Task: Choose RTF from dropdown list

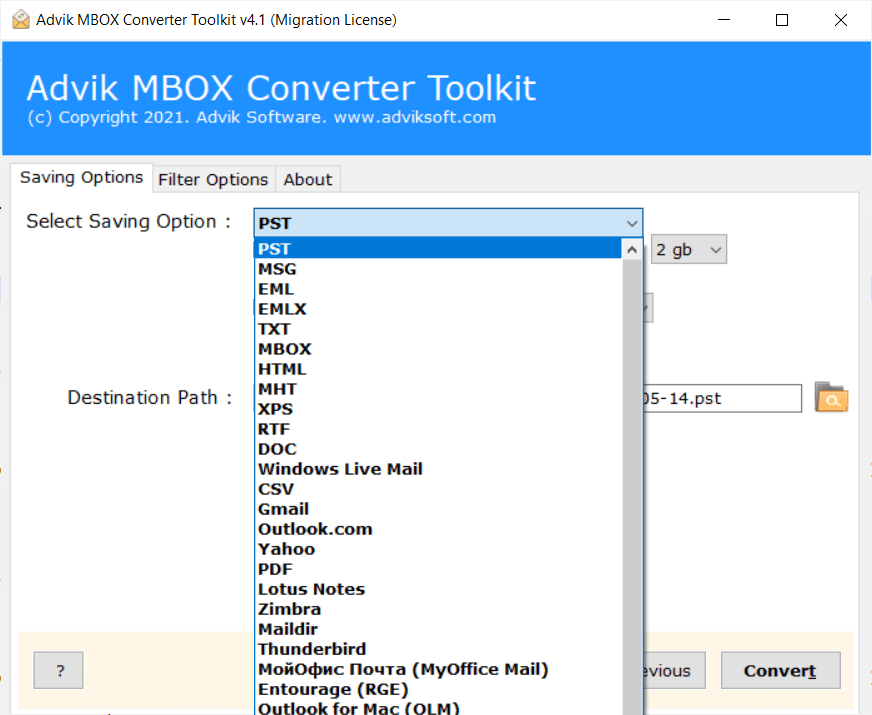Action: [x=438, y=429]
